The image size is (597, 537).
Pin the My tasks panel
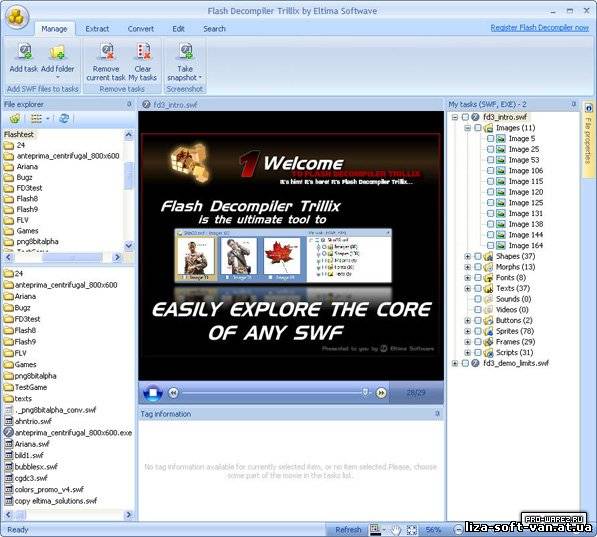click(574, 104)
